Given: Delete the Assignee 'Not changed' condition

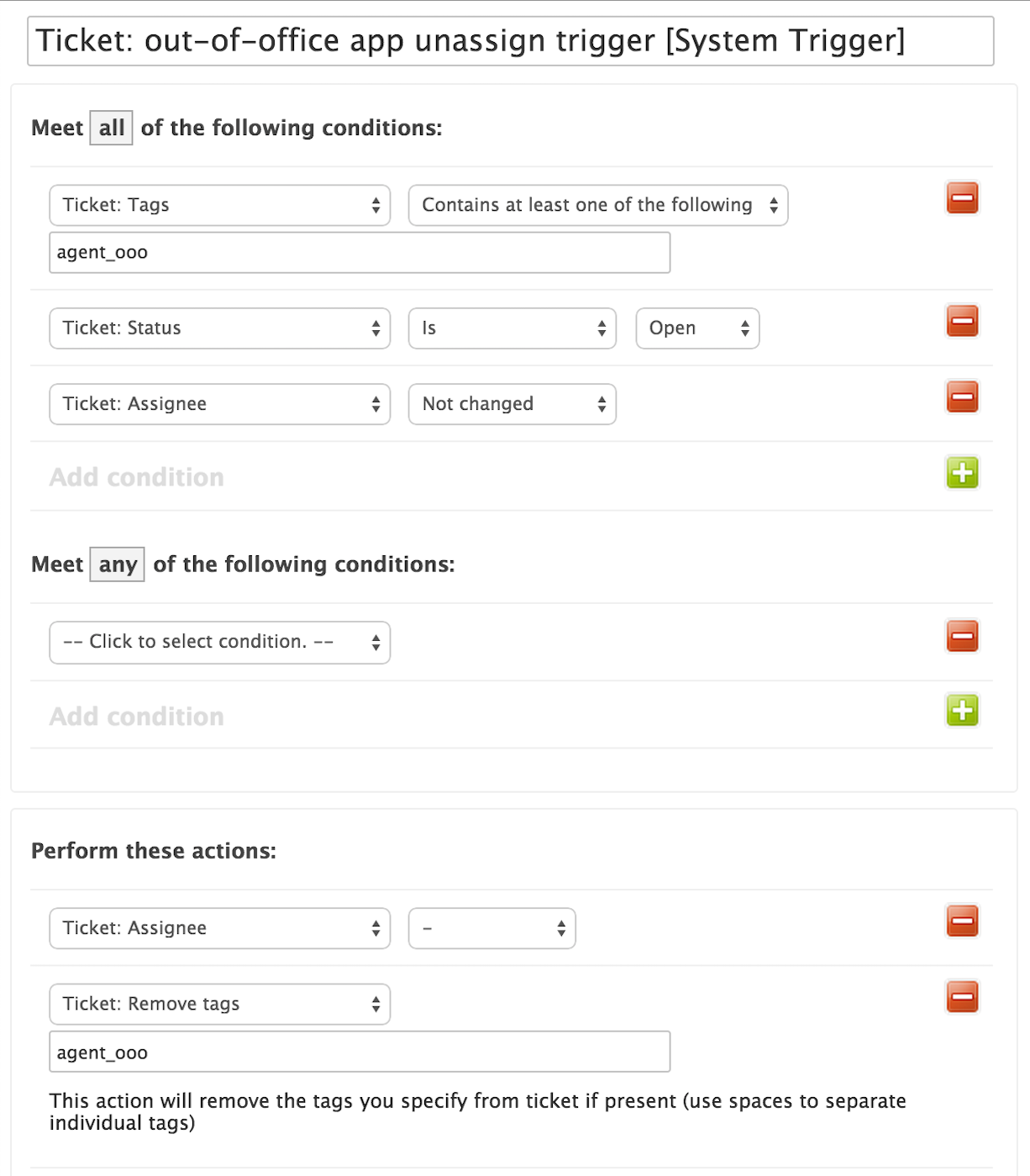Looking at the screenshot, I should 962,396.
